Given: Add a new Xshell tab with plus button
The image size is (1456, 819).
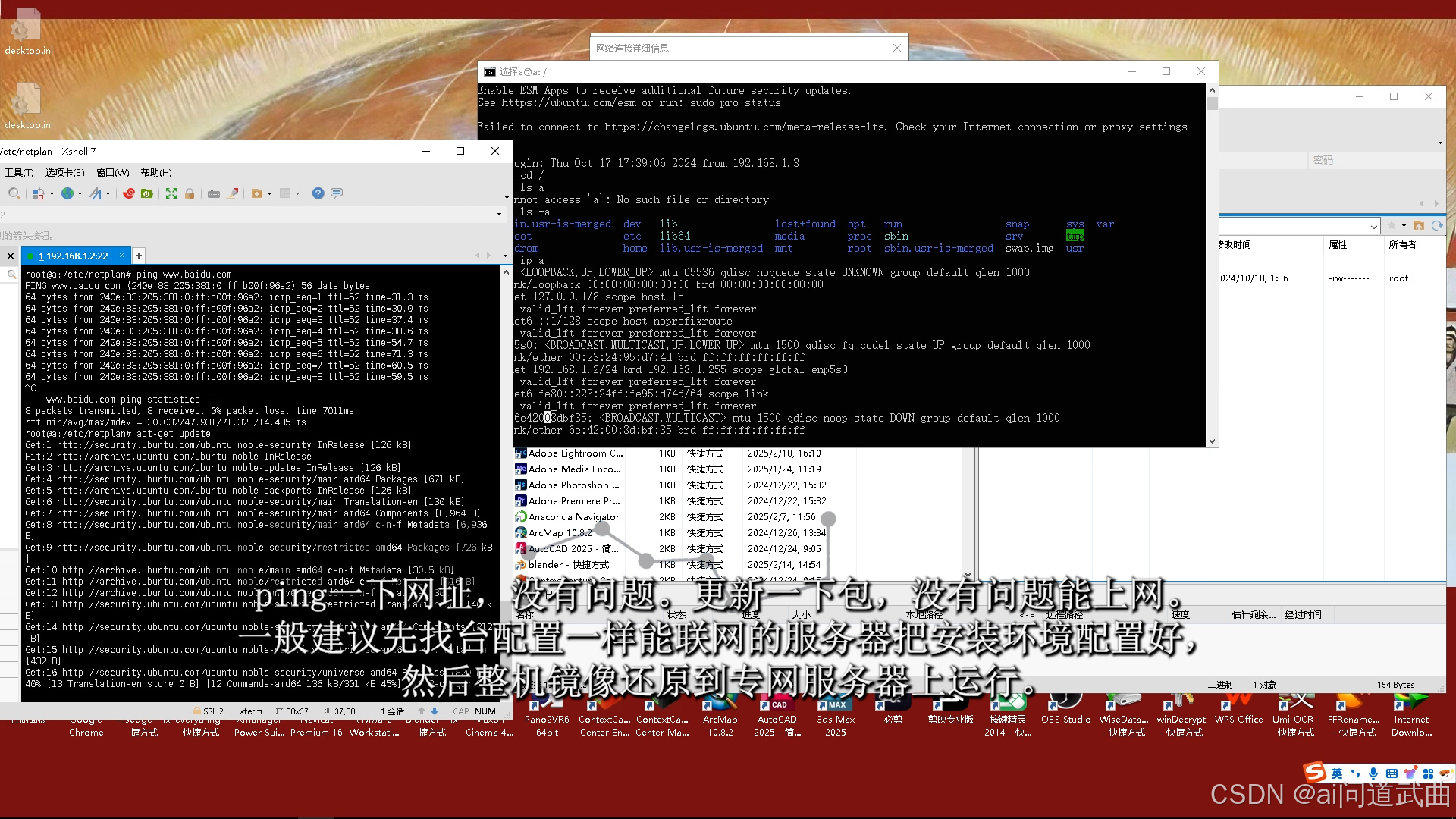Looking at the screenshot, I should pyautogui.click(x=139, y=256).
